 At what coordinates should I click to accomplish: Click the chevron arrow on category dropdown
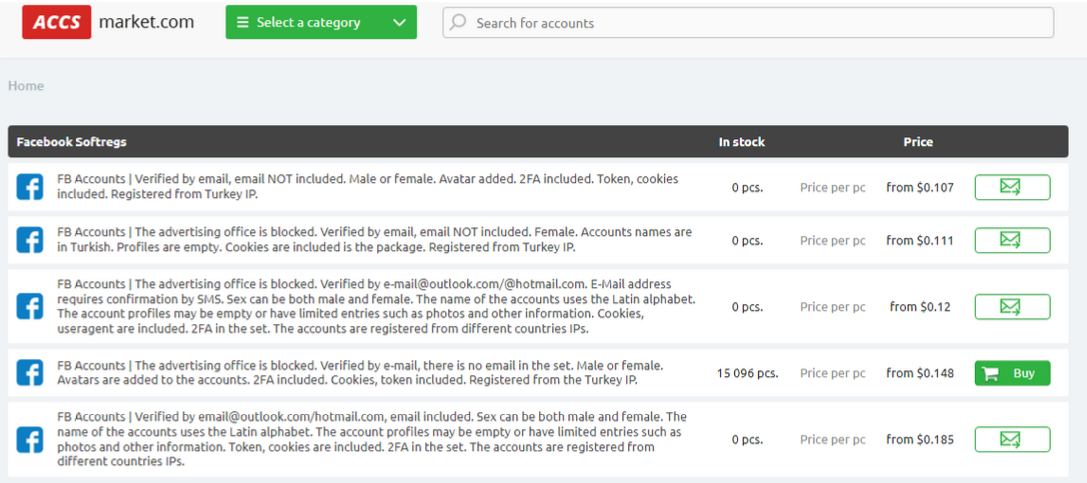[x=399, y=22]
